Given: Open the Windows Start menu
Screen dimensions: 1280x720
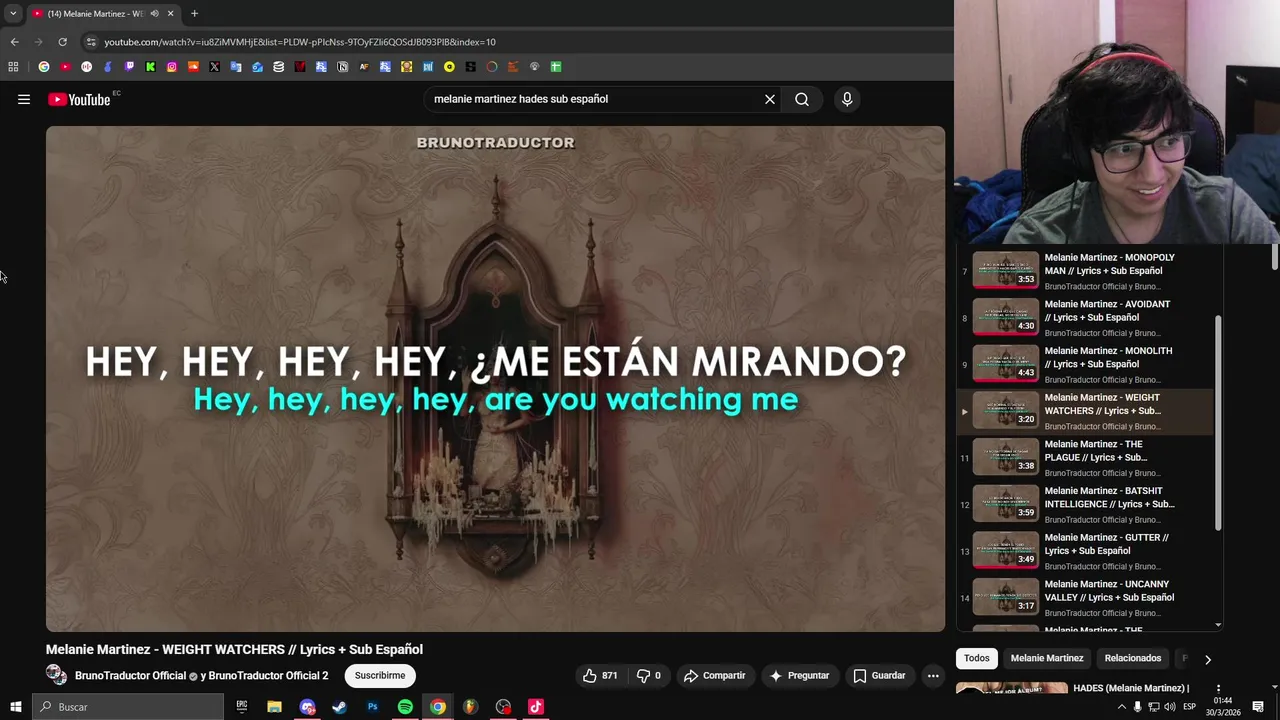Looking at the screenshot, I should 16,707.
